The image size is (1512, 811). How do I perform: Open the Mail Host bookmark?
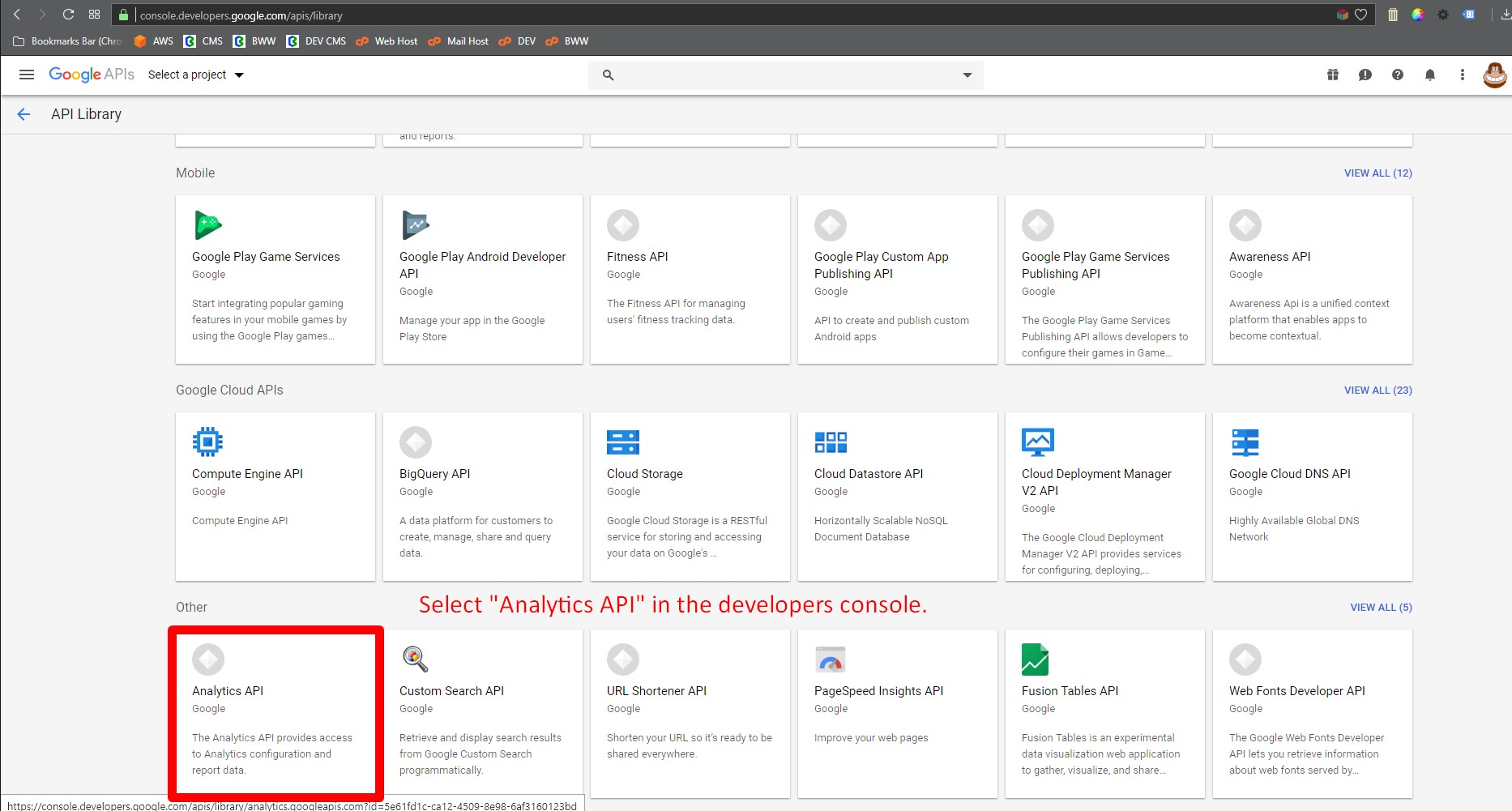click(459, 41)
